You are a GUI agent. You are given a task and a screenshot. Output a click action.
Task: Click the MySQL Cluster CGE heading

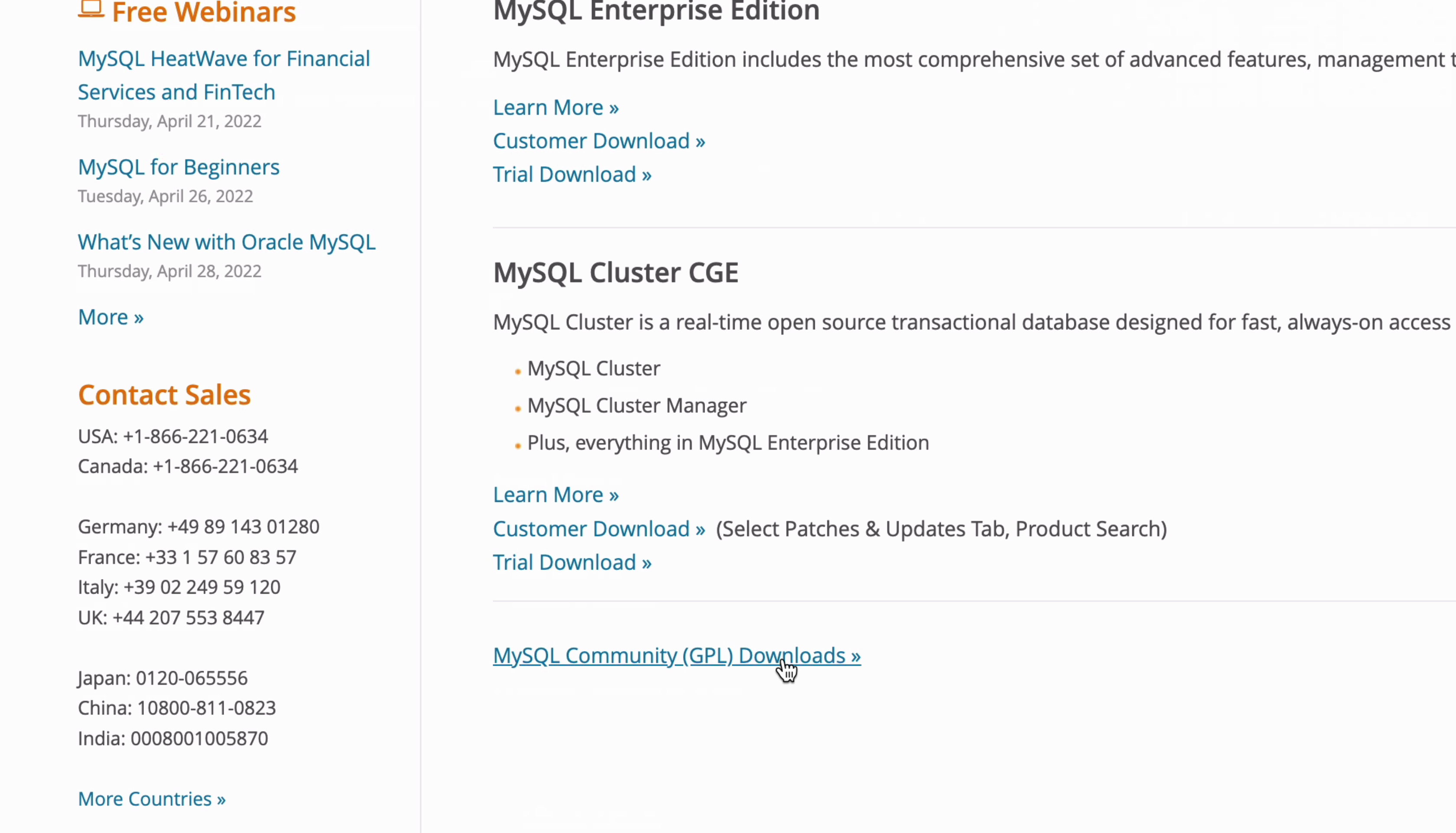[x=615, y=272]
